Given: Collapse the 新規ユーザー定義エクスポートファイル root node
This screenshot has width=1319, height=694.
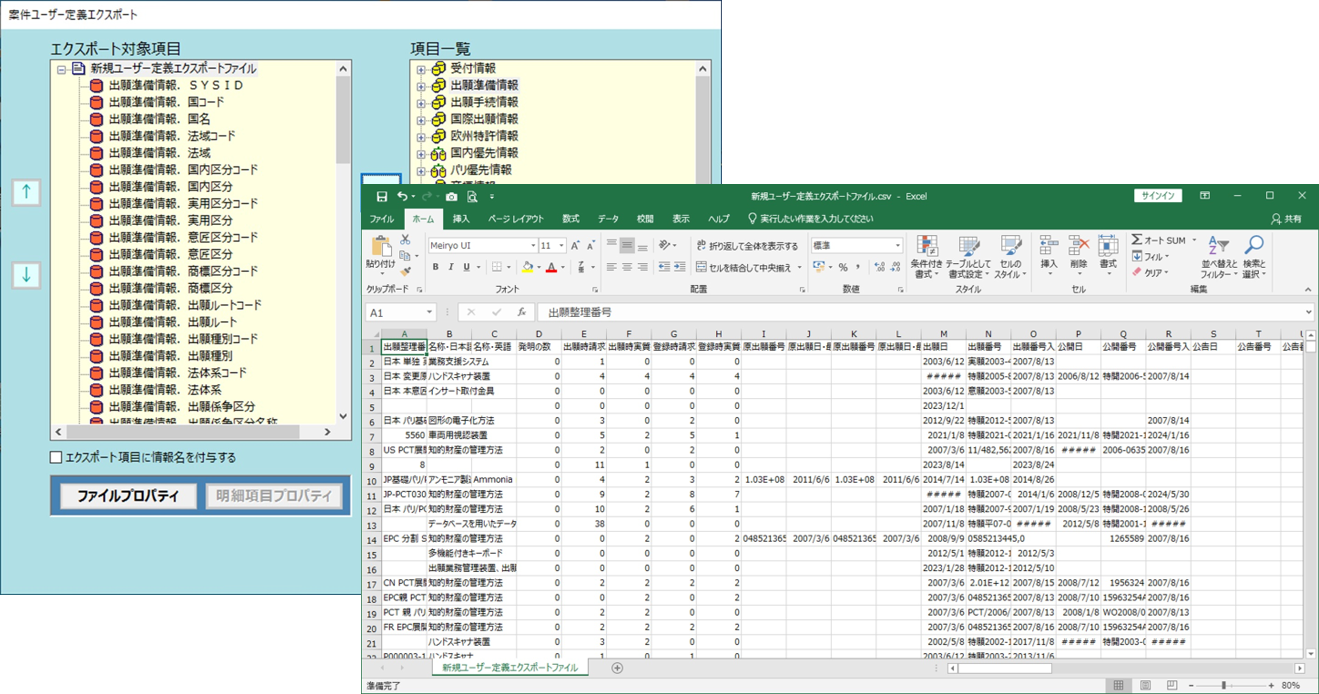Looking at the screenshot, I should (x=61, y=69).
